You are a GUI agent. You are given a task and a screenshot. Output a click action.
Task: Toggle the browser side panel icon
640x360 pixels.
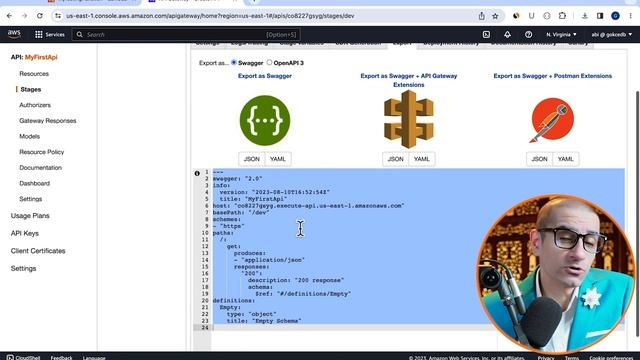coord(600,16)
